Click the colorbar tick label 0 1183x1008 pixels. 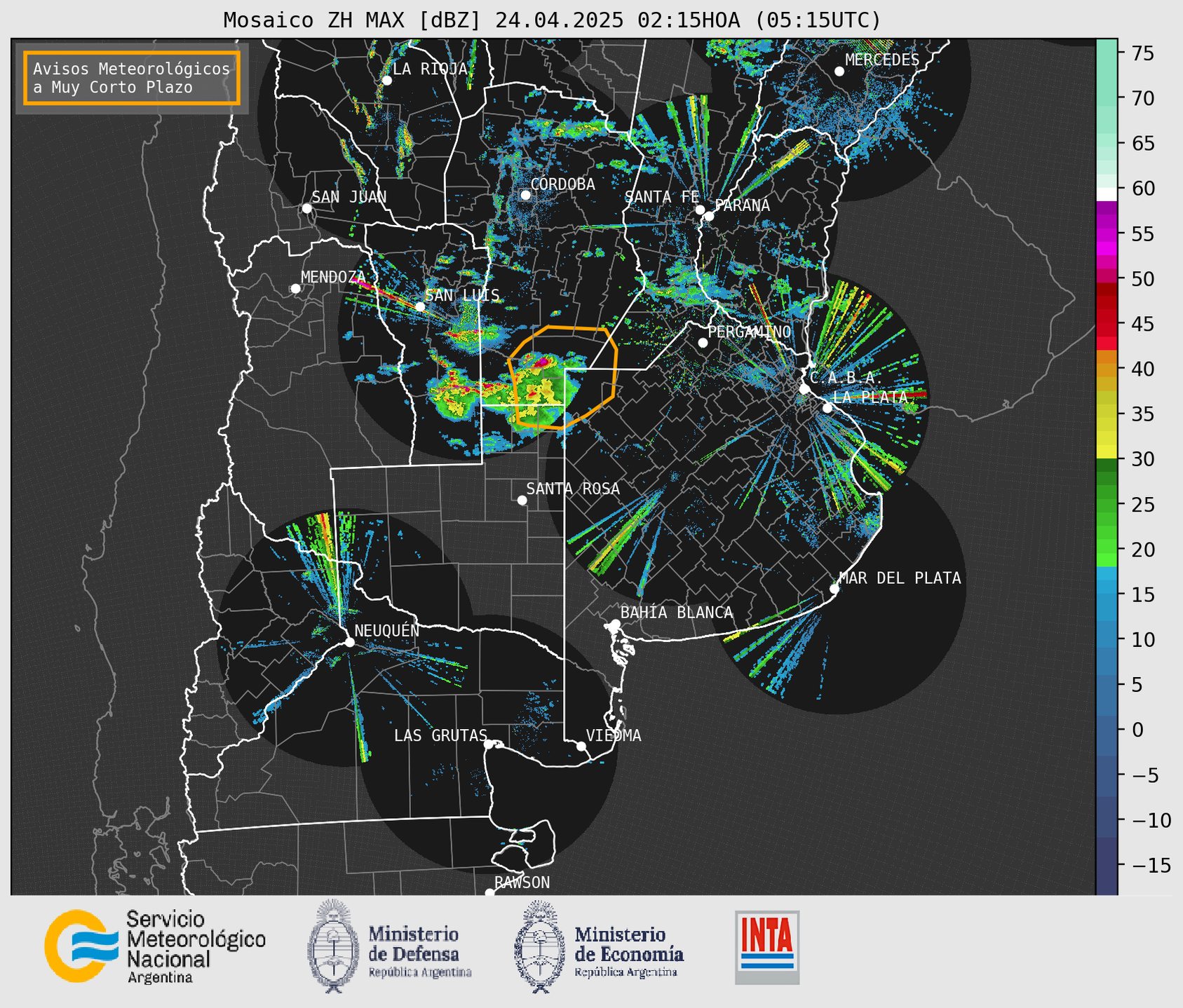click(1137, 730)
